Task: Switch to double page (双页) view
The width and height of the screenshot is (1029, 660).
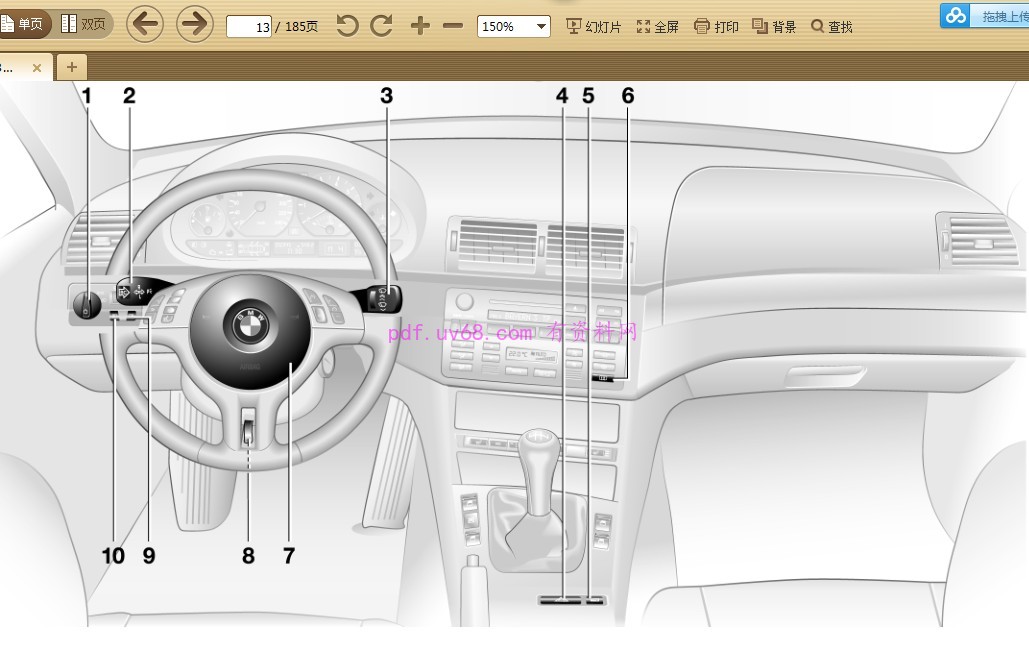Action: pyautogui.click(x=84, y=24)
